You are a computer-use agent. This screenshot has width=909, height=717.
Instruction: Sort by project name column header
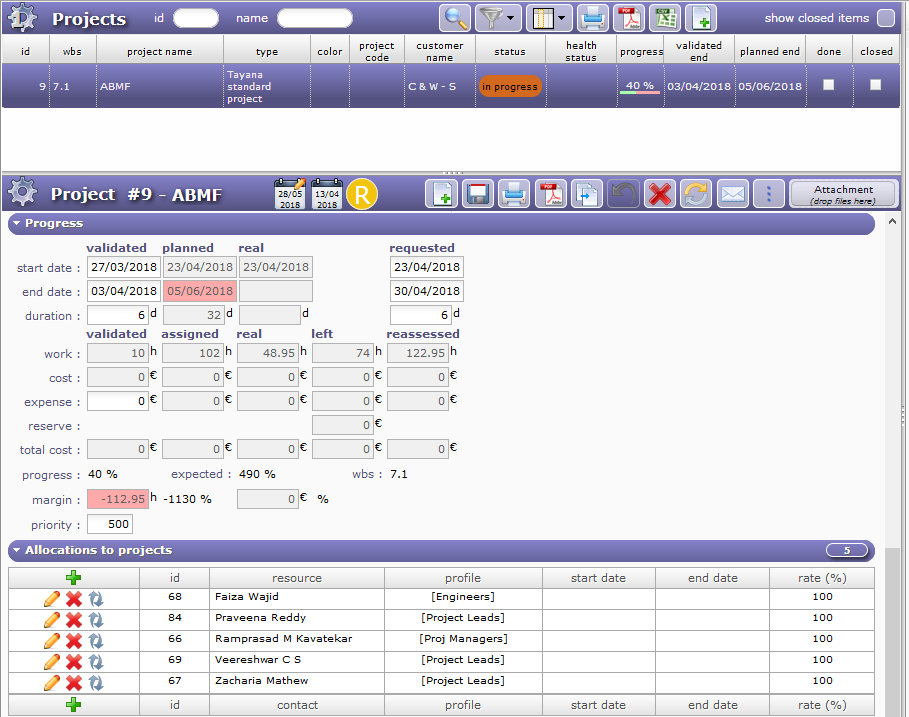(159, 52)
